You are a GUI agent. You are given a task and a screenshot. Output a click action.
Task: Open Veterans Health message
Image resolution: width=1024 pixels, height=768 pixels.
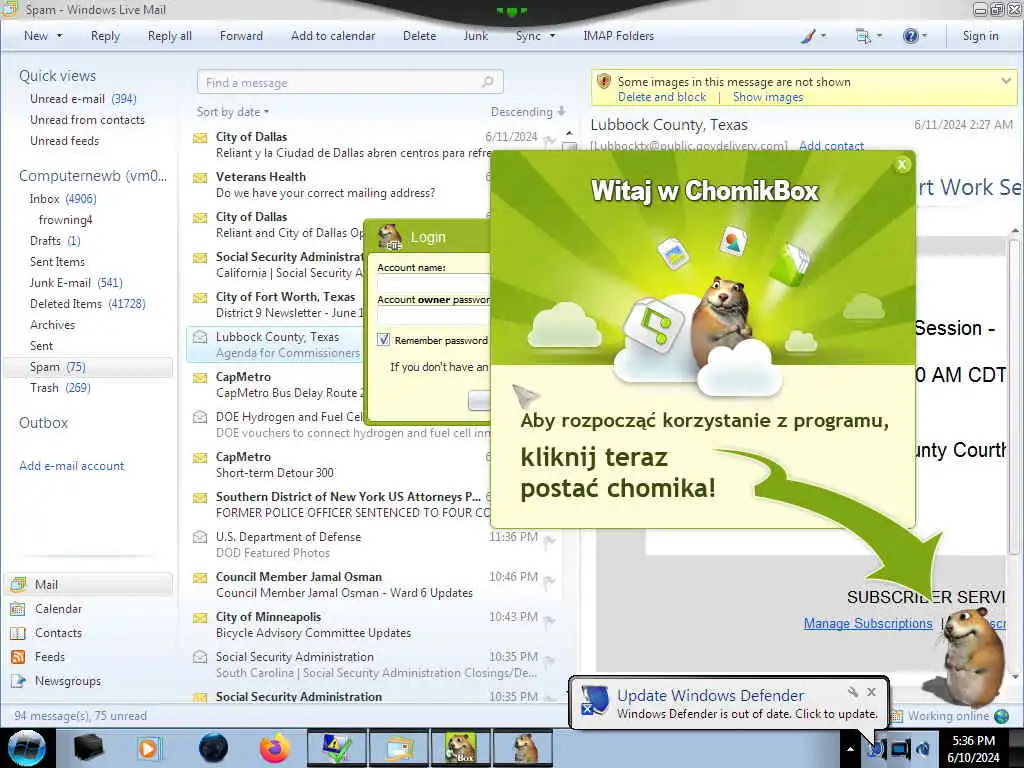pos(340,185)
